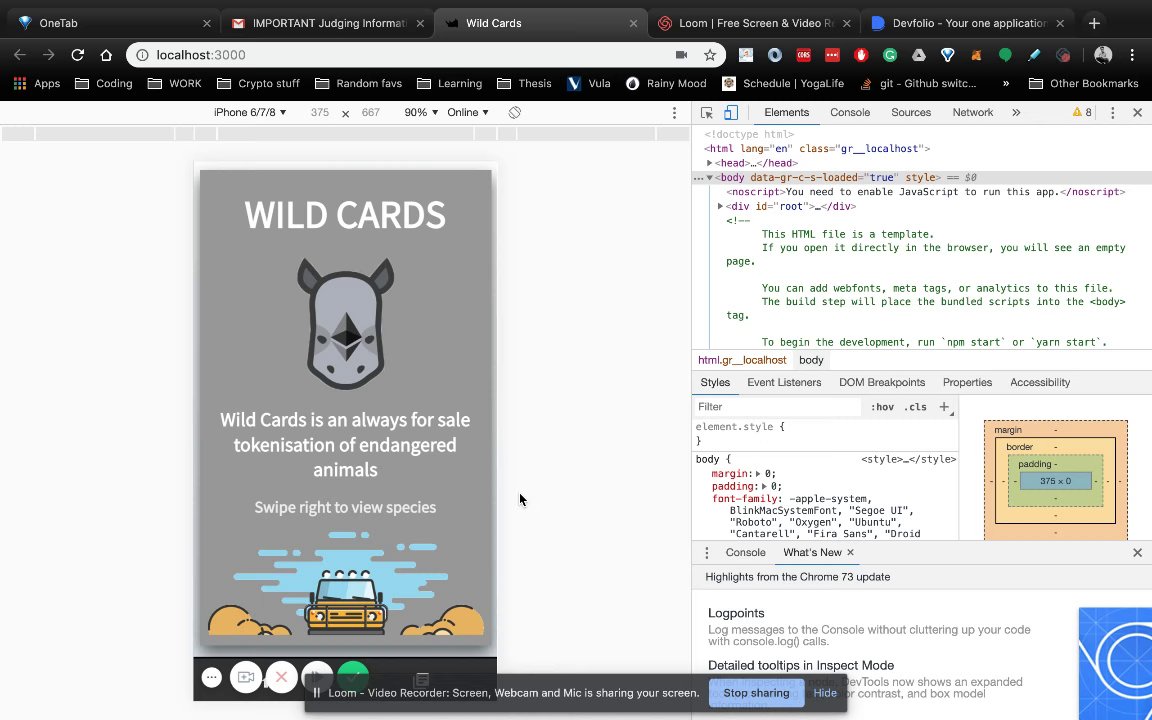Expand the padding property in body rule
1152x720 pixels.
tap(764, 486)
